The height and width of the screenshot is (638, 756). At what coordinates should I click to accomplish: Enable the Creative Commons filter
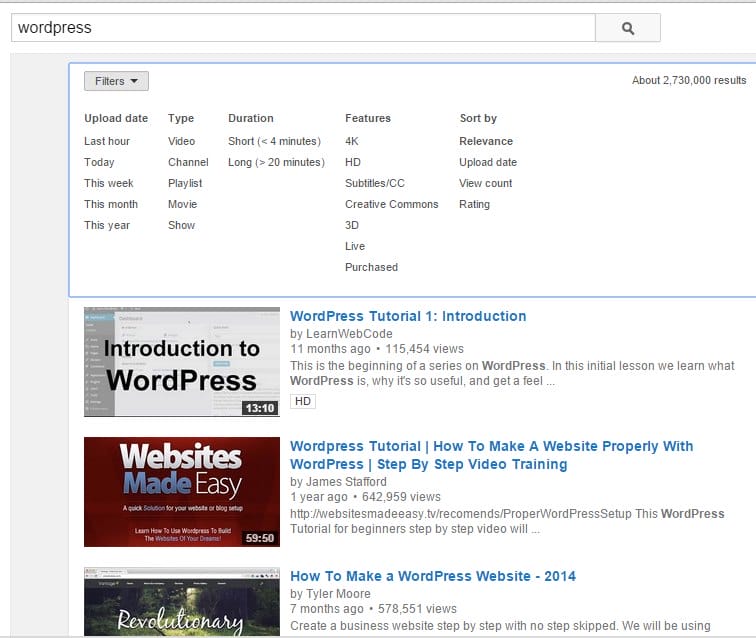pos(392,204)
